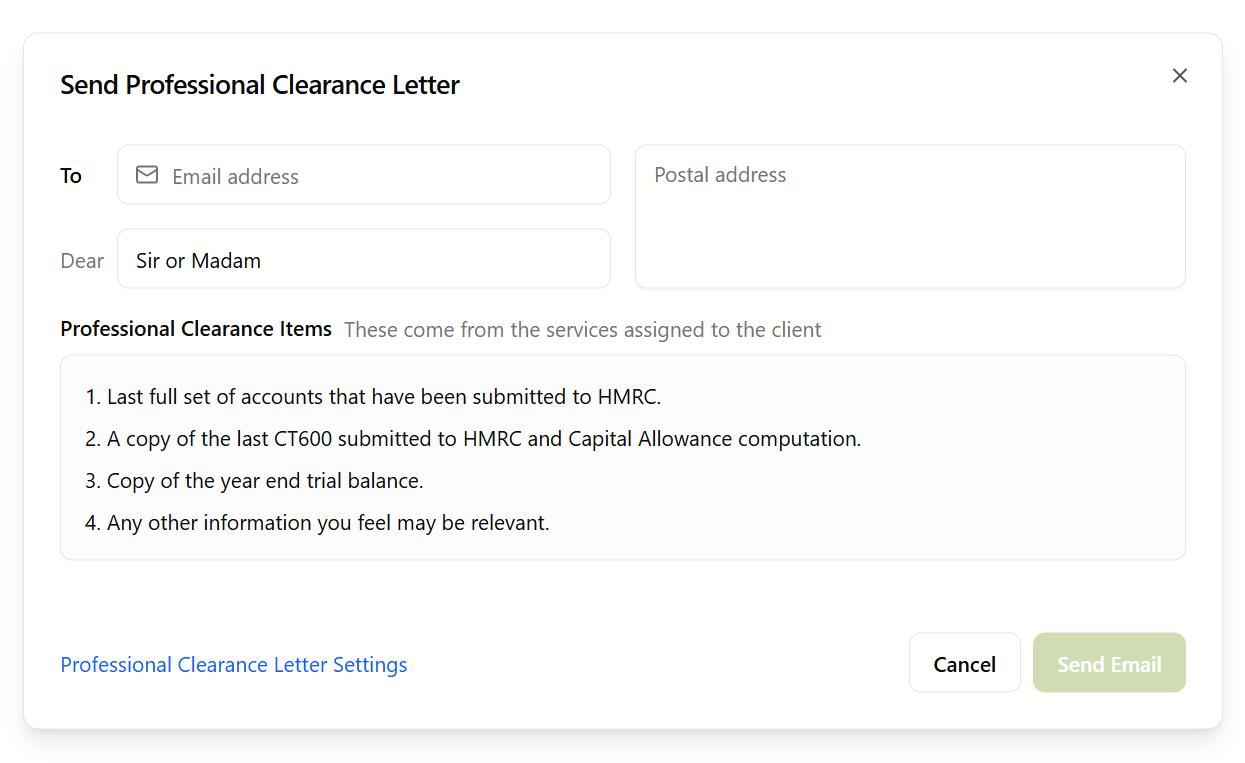This screenshot has width=1245, height=763.
Task: Click the clearance items list container
Action: (622, 457)
